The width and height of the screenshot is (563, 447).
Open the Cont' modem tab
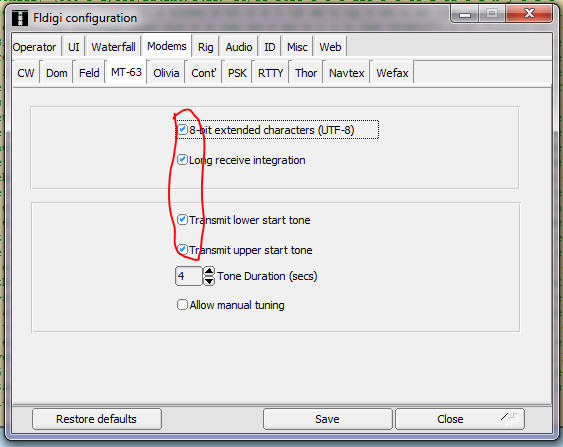tap(204, 73)
